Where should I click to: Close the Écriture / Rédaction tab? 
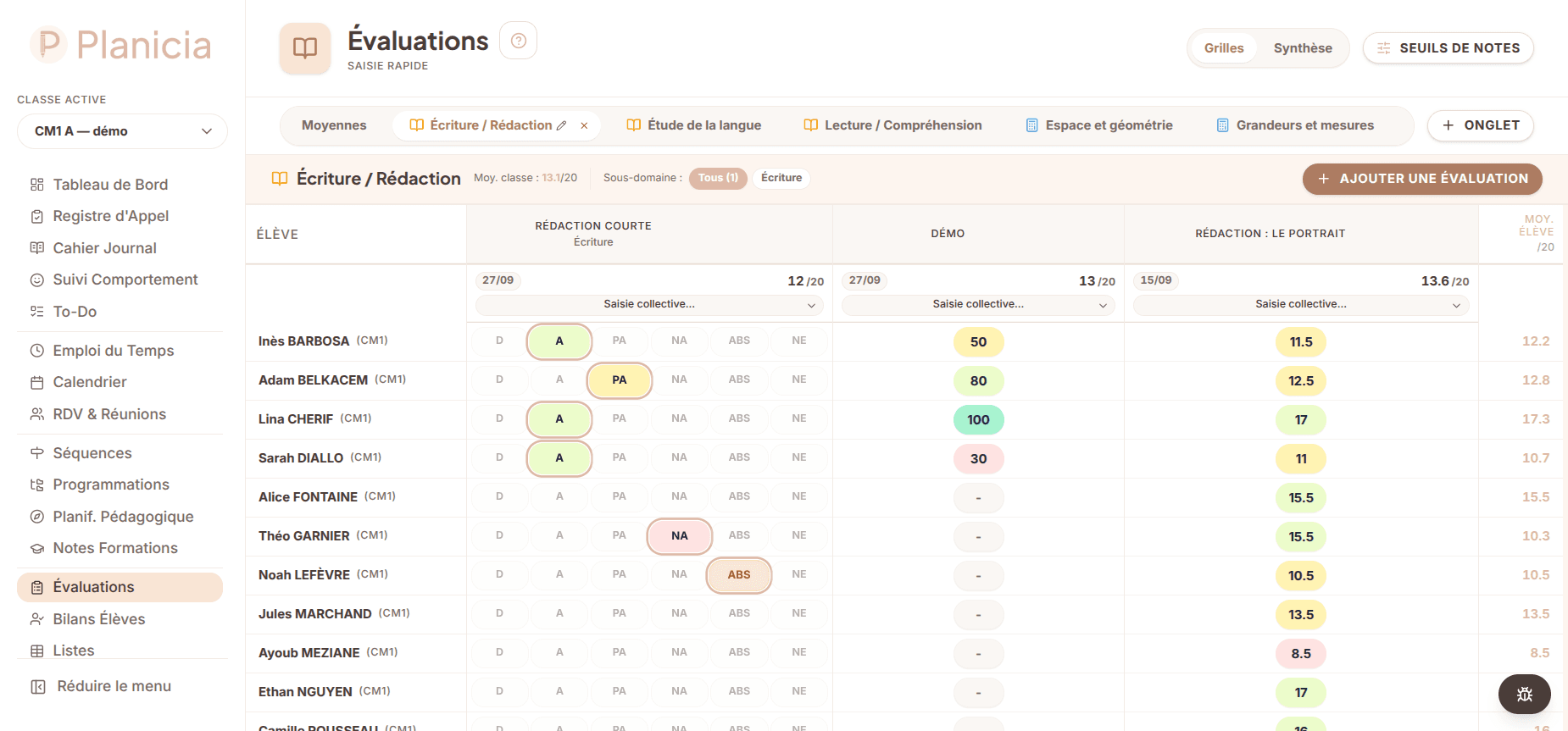(584, 125)
